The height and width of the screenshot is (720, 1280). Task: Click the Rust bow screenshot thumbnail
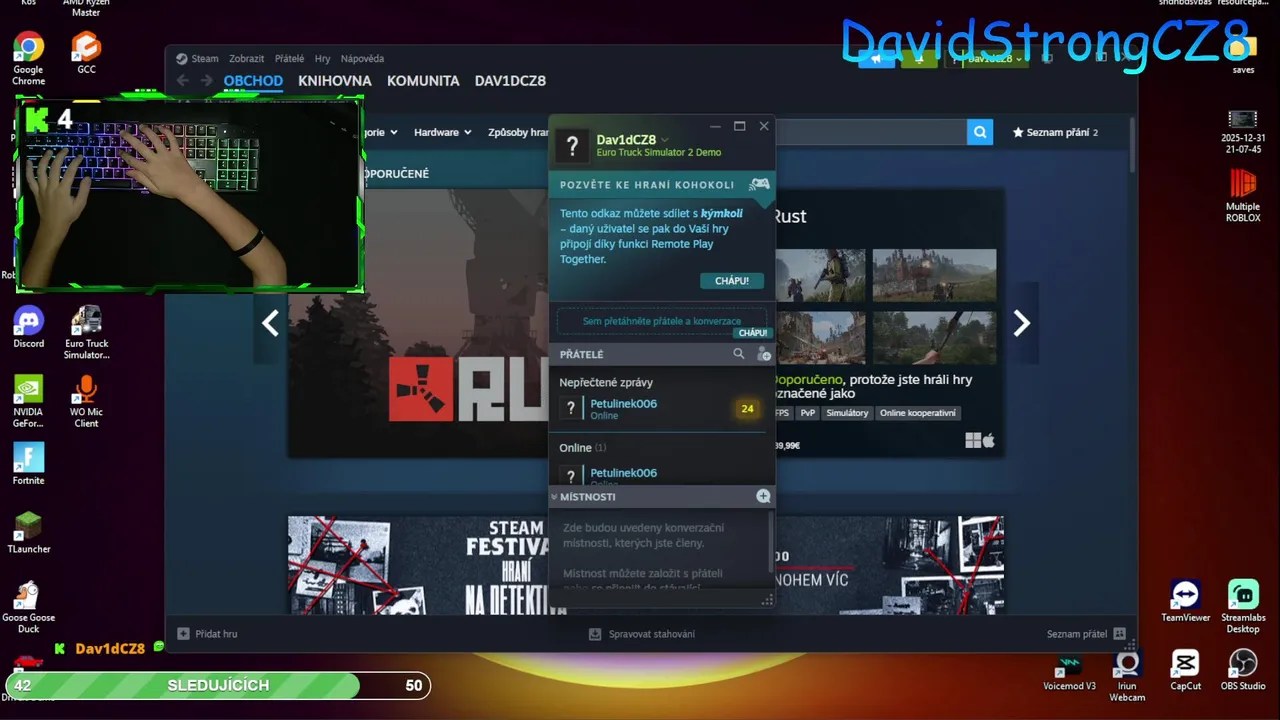tap(934, 338)
